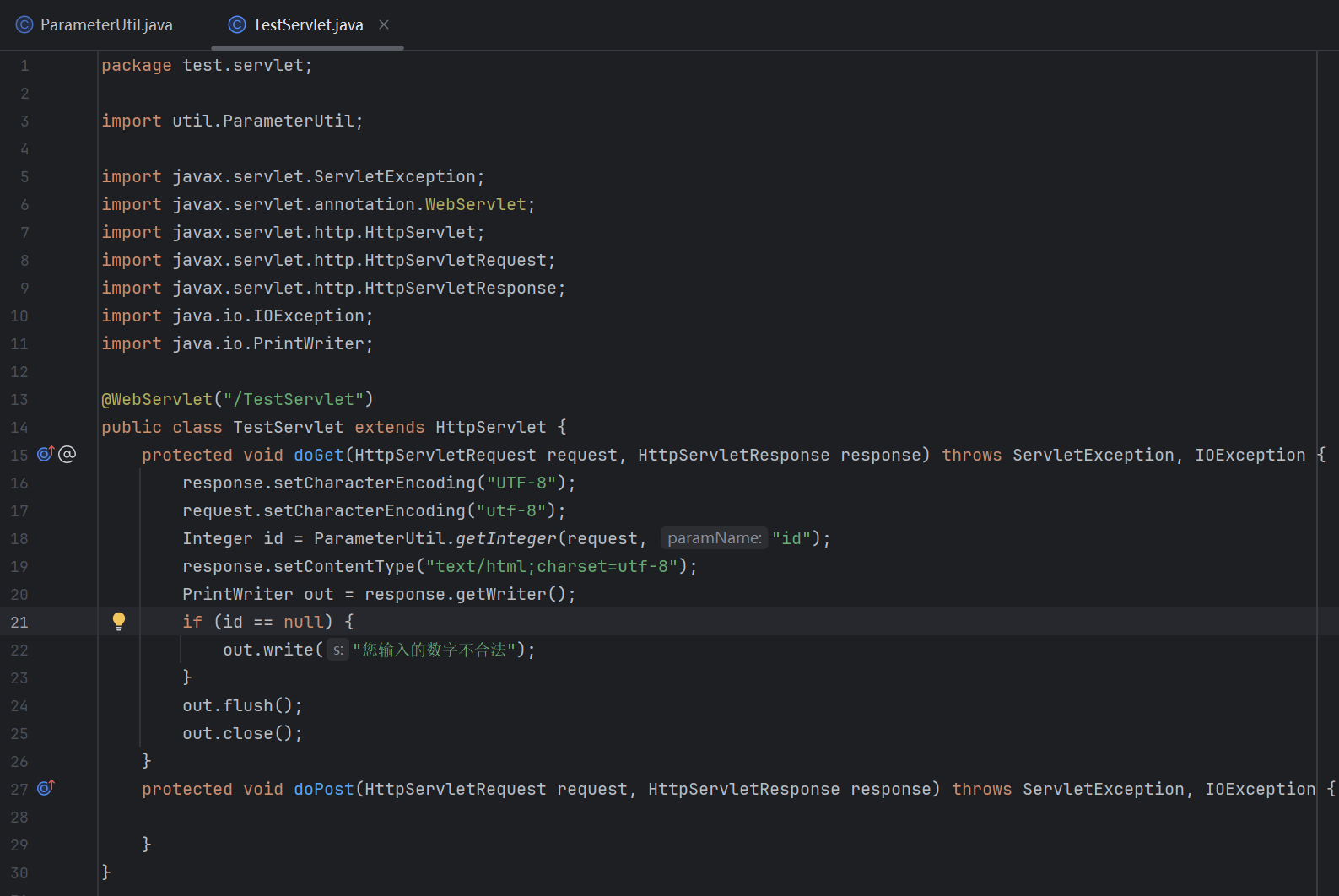Click the Java class icon on TestServlet.java tab
1339x896 pixels.
click(237, 24)
